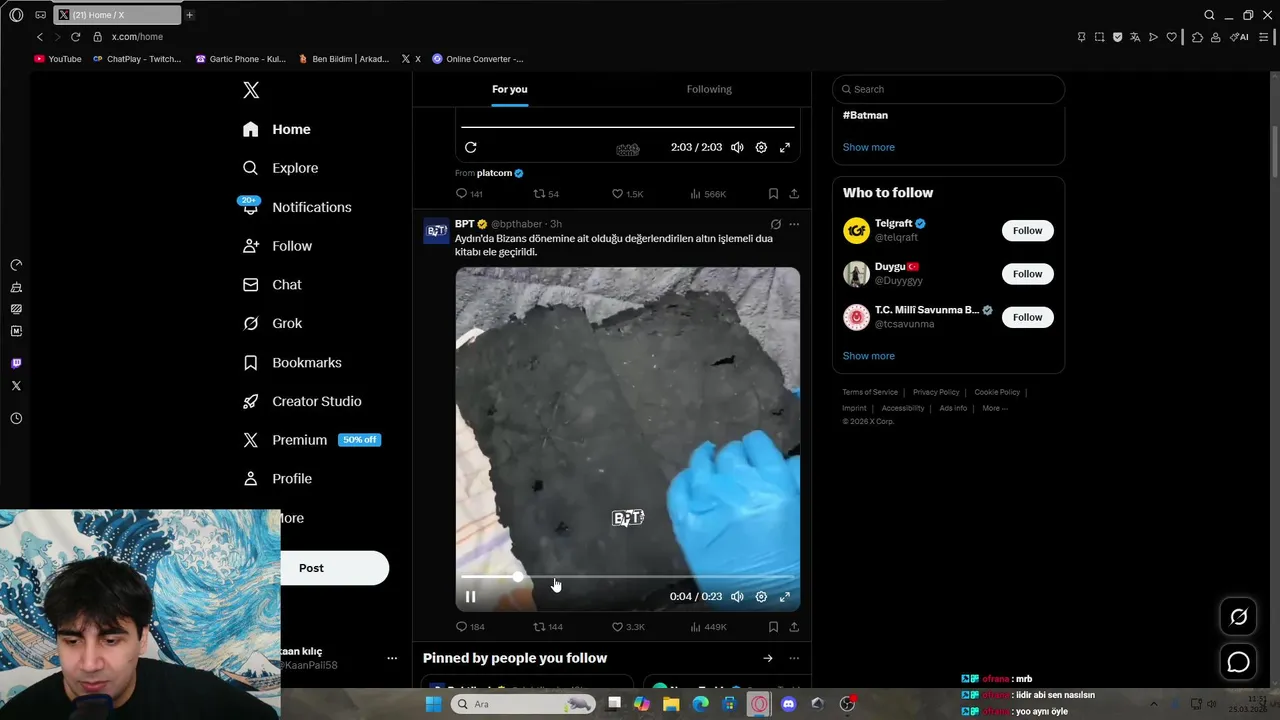Open Bookmarks from the sidebar
Viewport: 1280px width, 720px height.
tap(292, 362)
